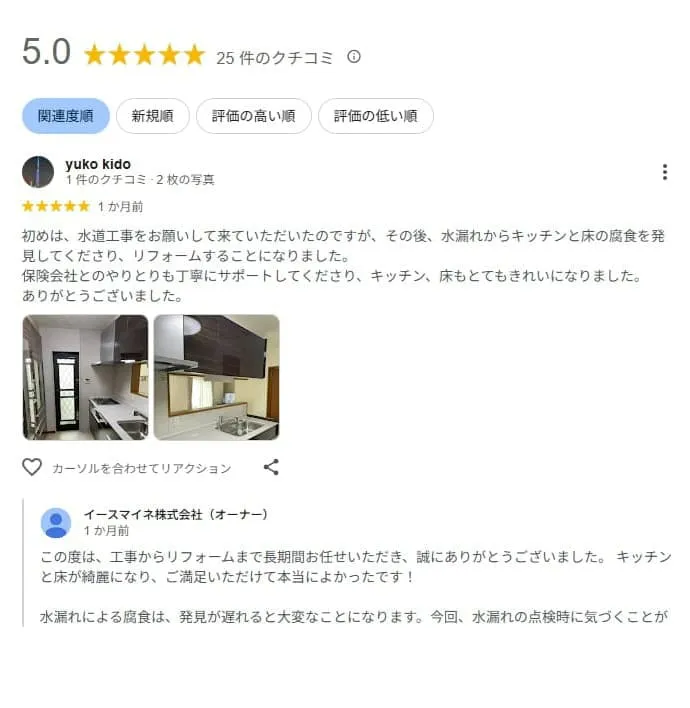Viewport: 690px width, 708px height.
Task: Click the heart reaction icon
Action: [x=32, y=467]
